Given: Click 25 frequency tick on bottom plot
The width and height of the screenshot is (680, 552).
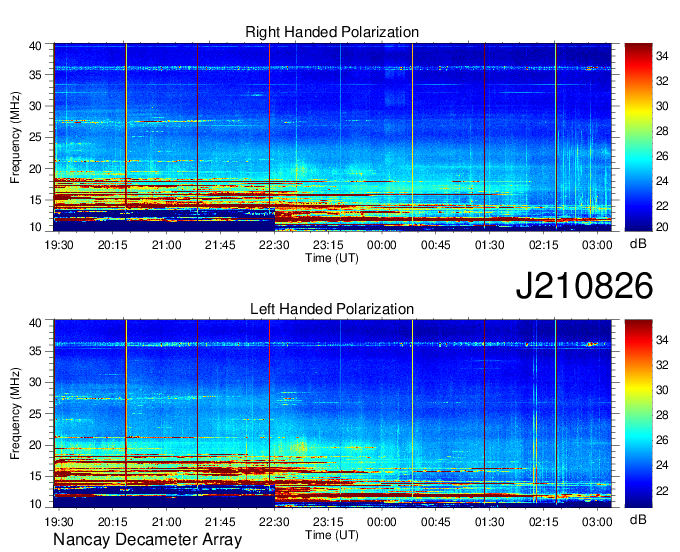Looking at the screenshot, I should coord(36,414).
